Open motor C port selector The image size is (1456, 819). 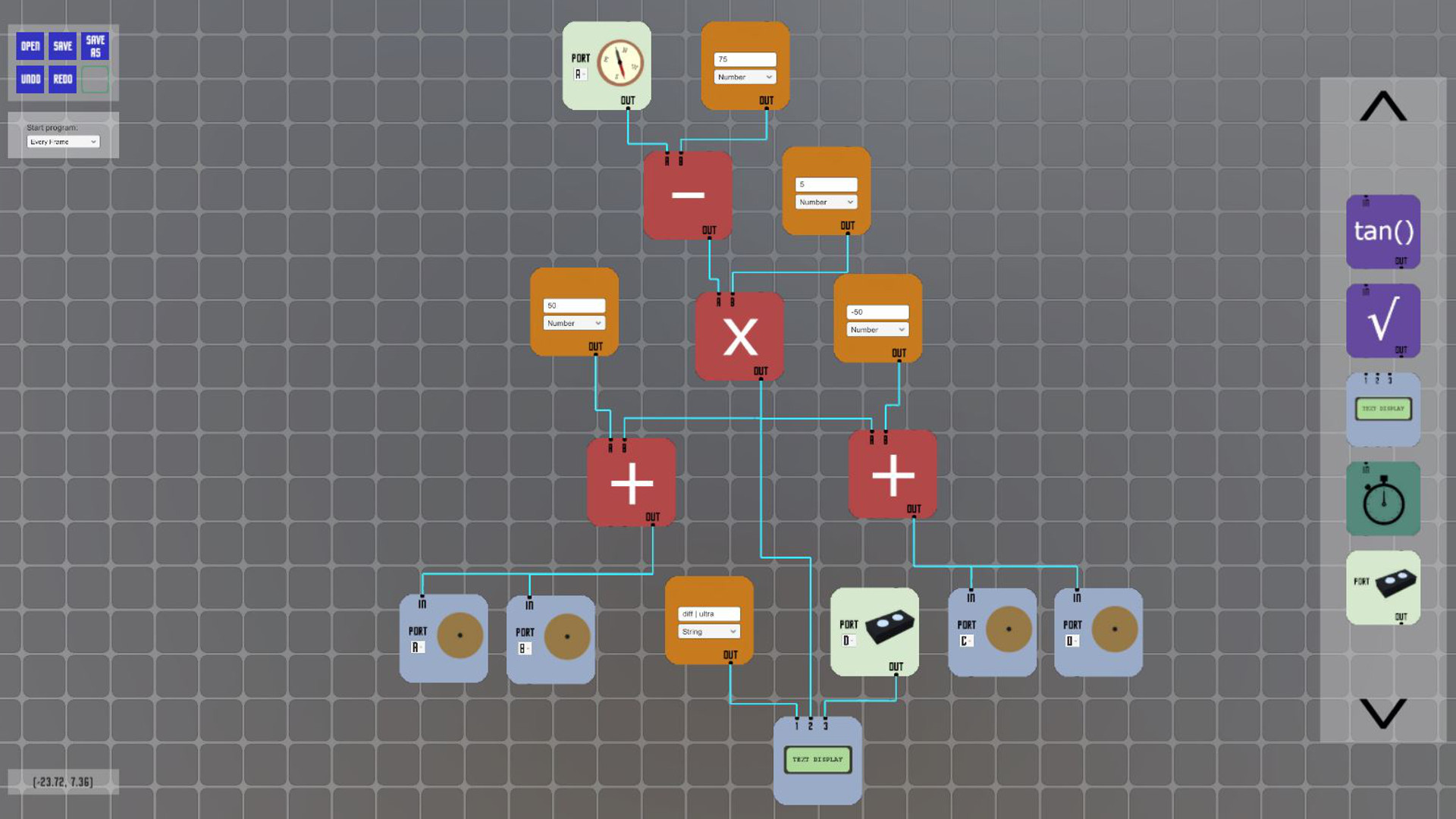966,642
